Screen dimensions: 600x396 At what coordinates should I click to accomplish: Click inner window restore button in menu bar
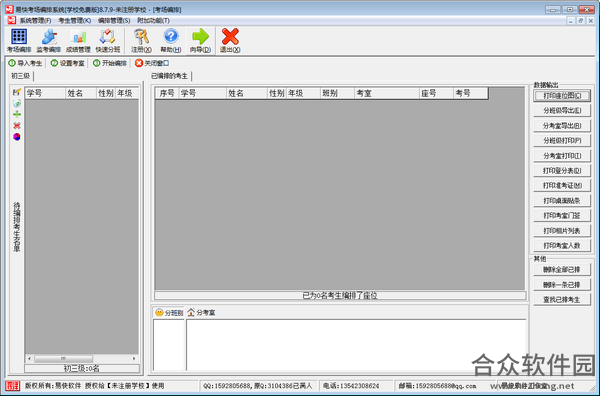coord(580,21)
